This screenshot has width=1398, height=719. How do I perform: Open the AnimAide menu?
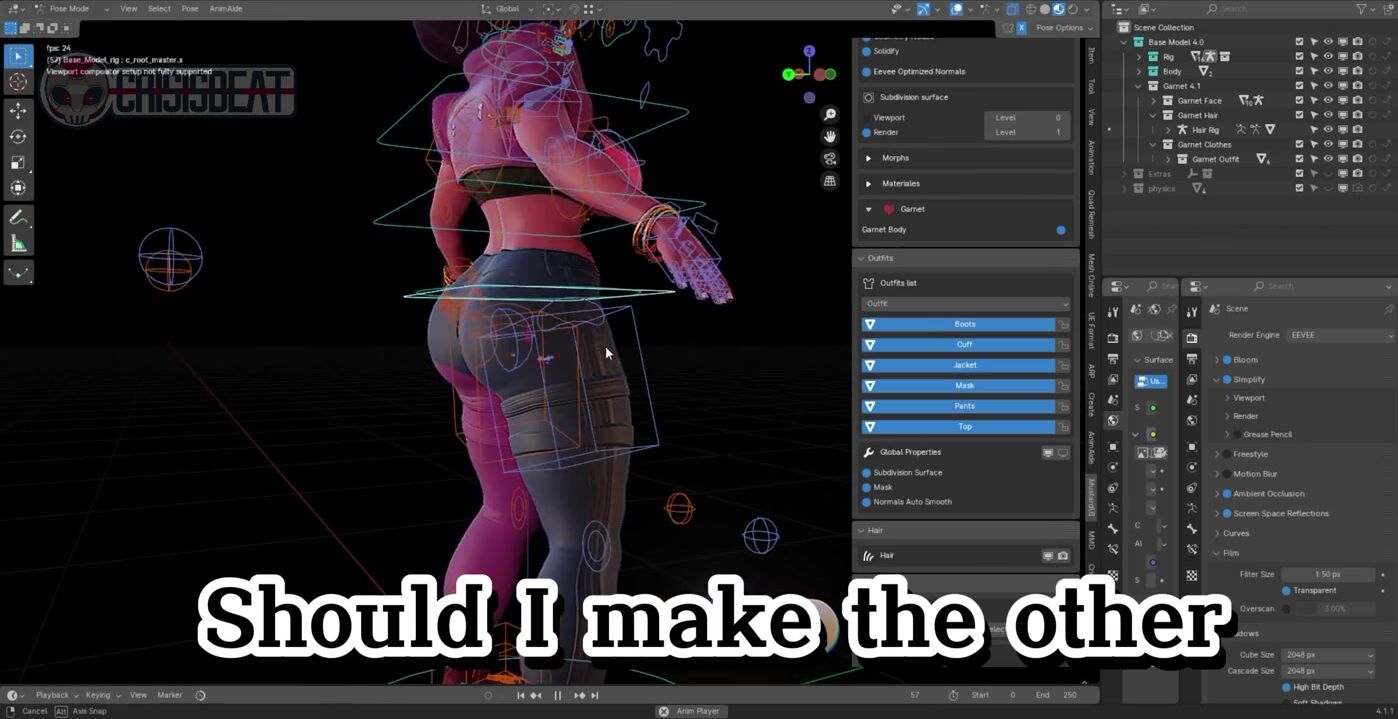pyautogui.click(x=225, y=9)
